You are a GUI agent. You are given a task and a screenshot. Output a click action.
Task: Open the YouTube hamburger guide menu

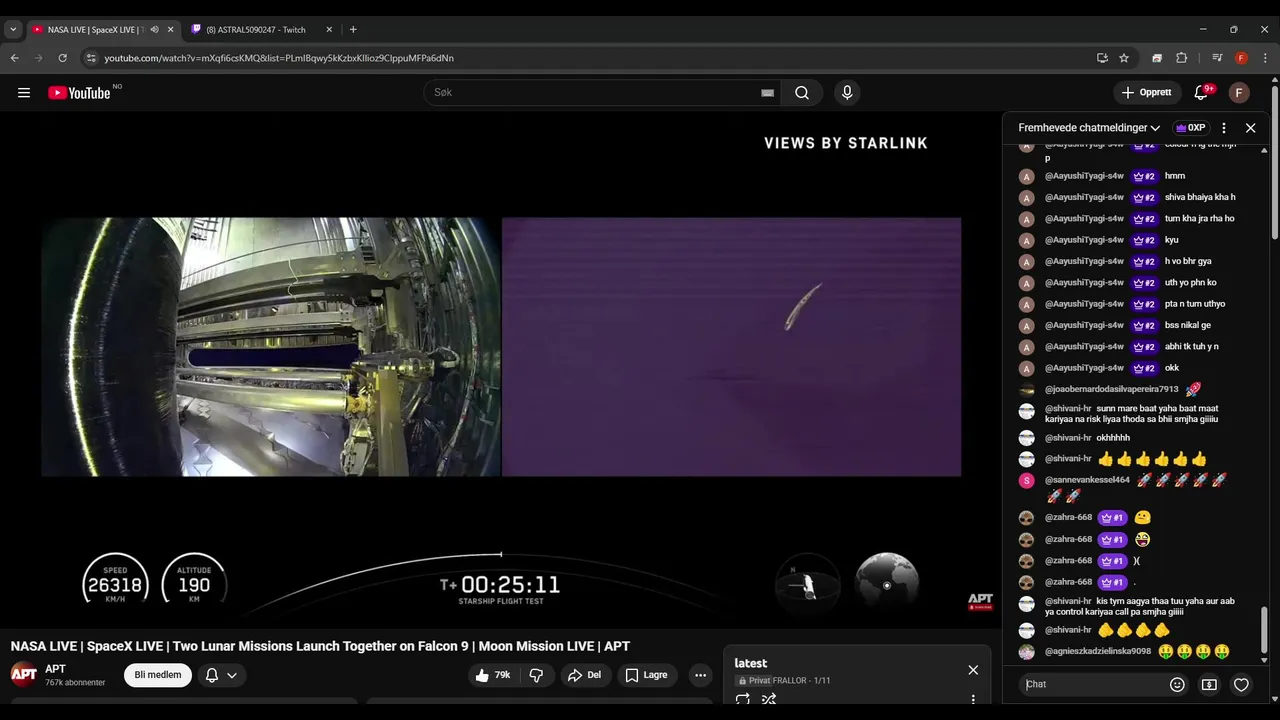click(x=24, y=93)
